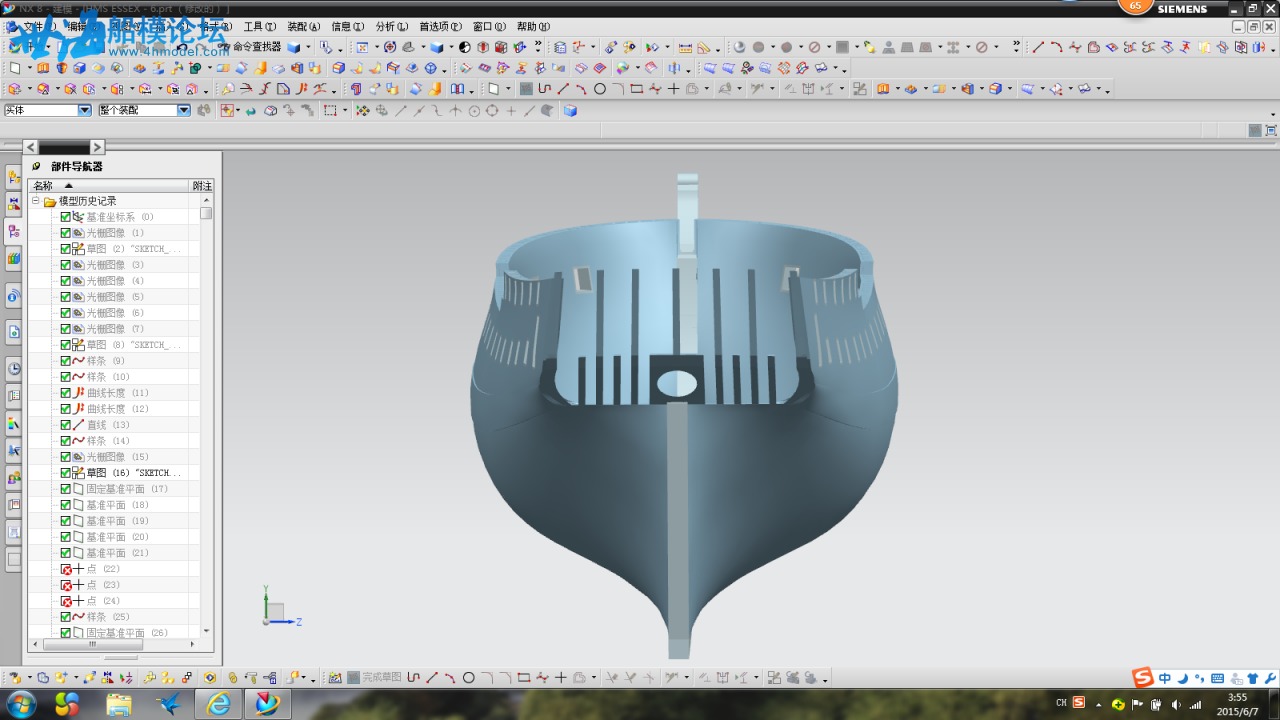Click the Windows Start button

point(20,704)
